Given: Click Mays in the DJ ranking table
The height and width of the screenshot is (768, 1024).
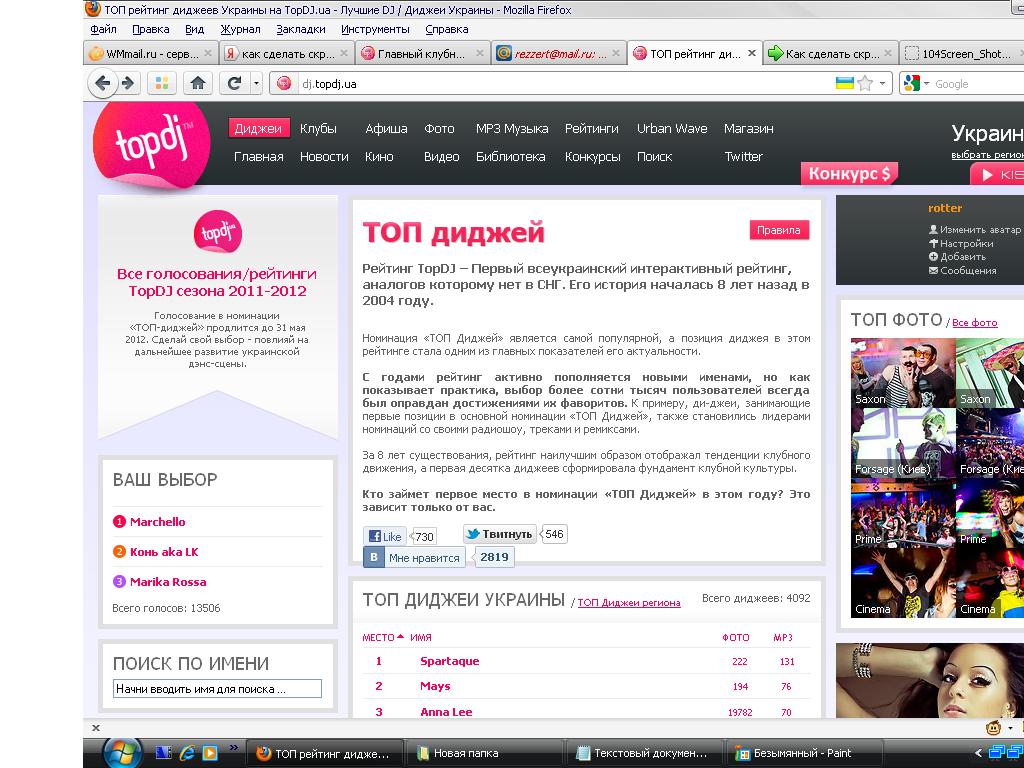Looking at the screenshot, I should point(435,686).
